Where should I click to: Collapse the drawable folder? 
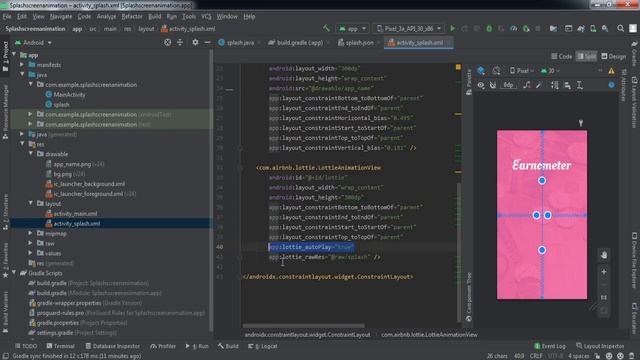click(x=31, y=154)
